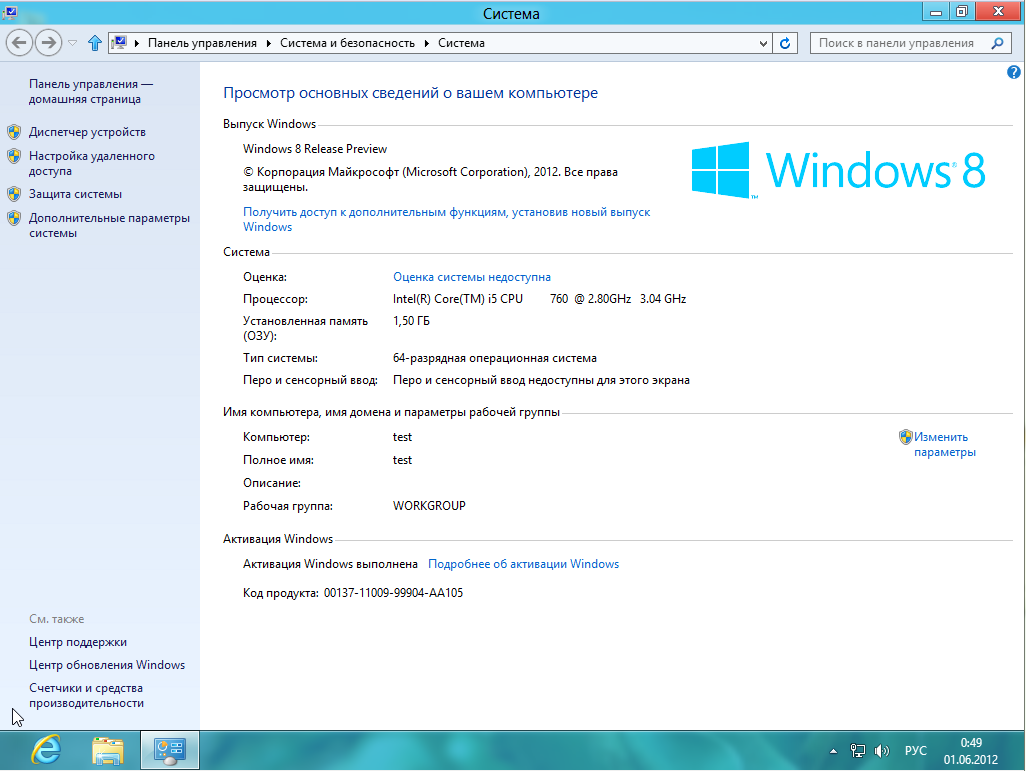Click installed memory value 1,50 ГБ
This screenshot has height=771, width=1026.
pos(411,321)
